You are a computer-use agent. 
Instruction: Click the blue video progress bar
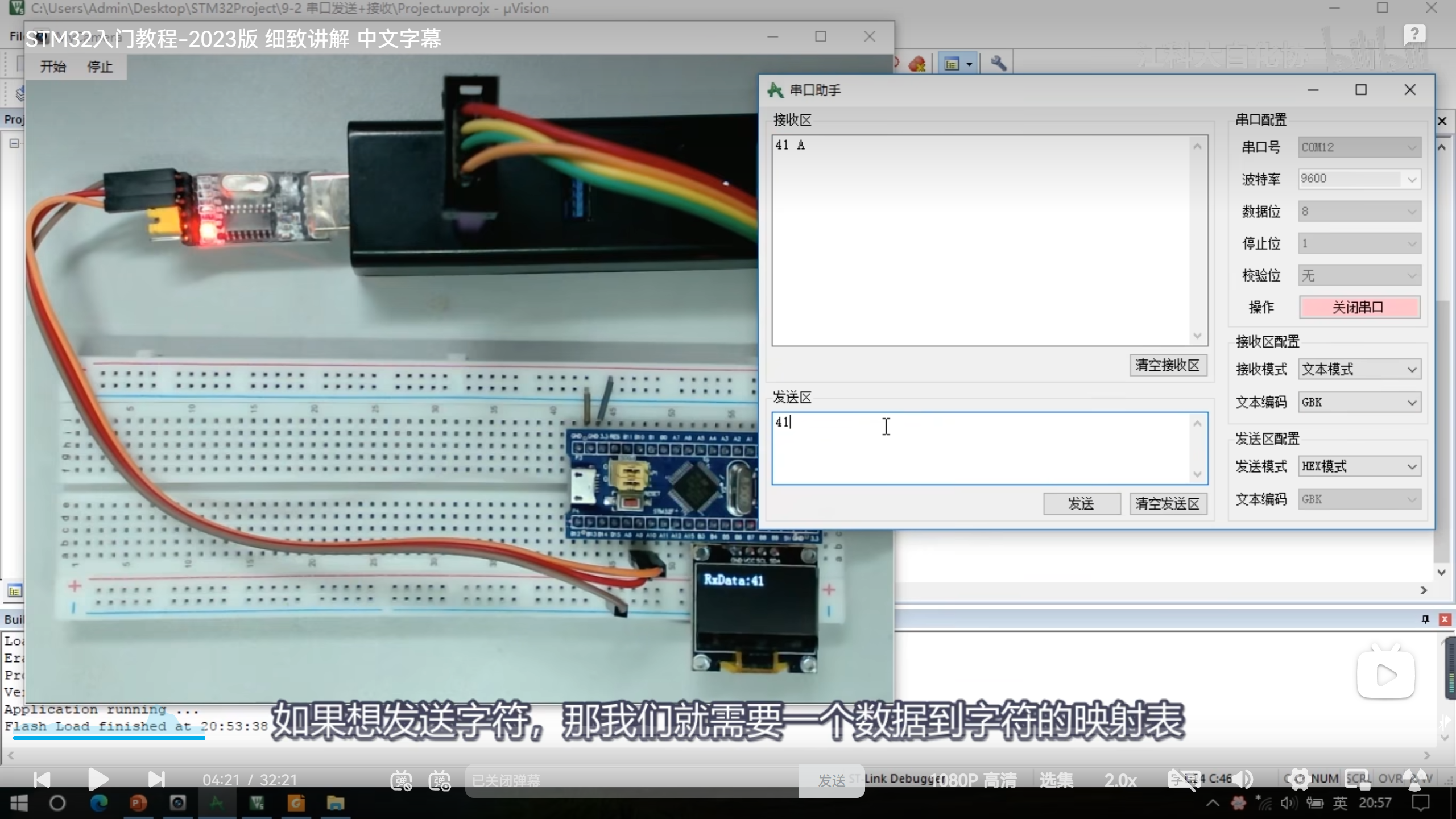[x=108, y=738]
